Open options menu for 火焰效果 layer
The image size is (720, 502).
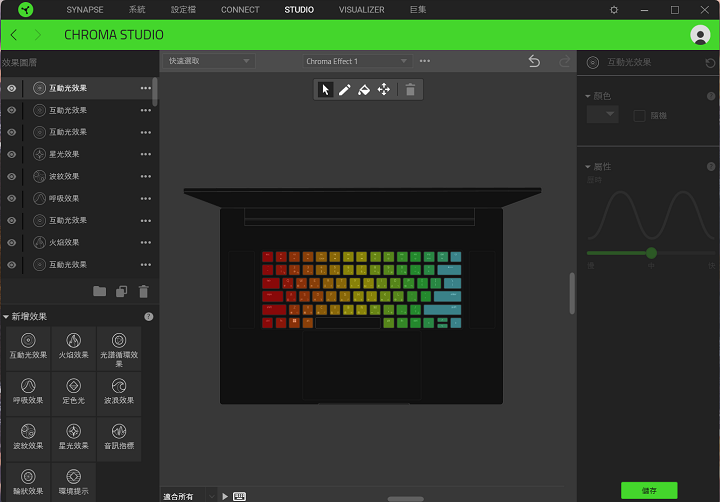pos(146,243)
